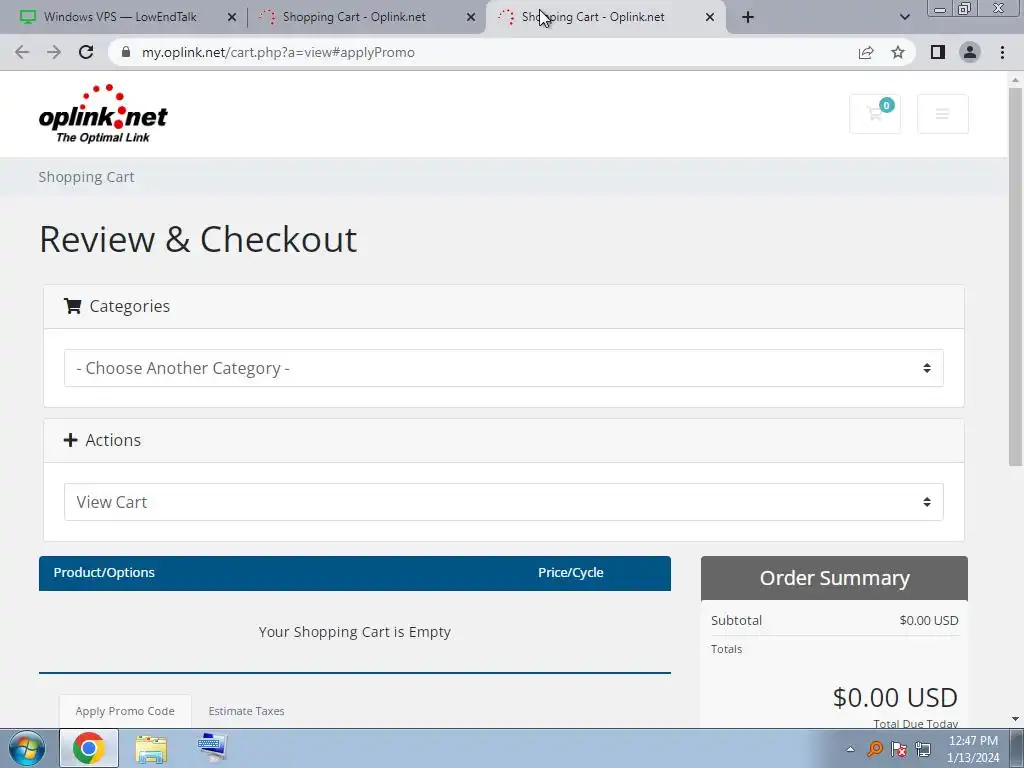
Task: Click scrollbar down arrow
Action: pos(1015,719)
